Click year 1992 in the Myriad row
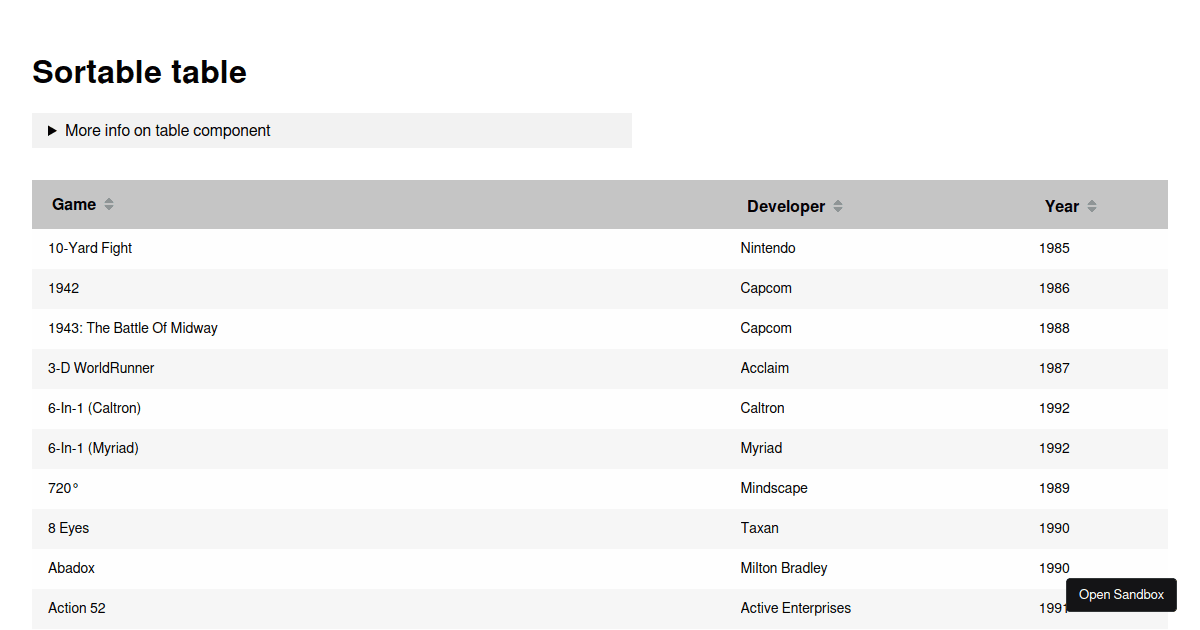Image resolution: width=1200 pixels, height=630 pixels. (1054, 448)
